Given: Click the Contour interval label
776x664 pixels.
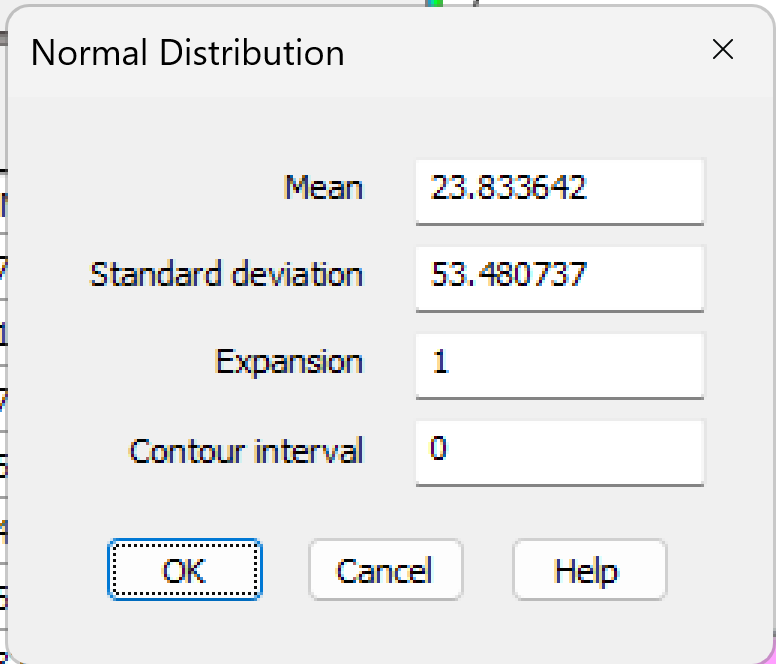Looking at the screenshot, I should pyautogui.click(x=246, y=451).
